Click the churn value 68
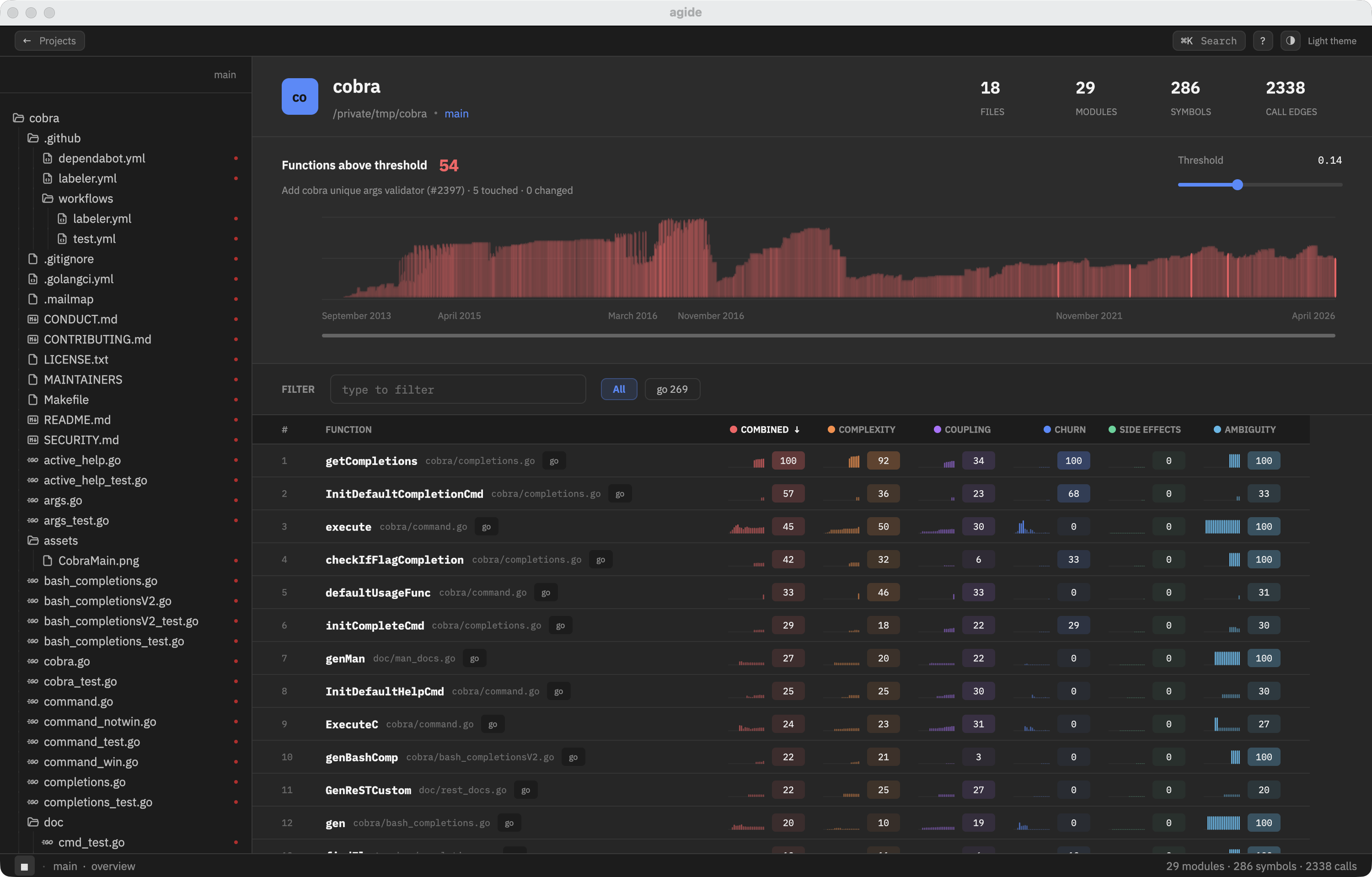Image resolution: width=1372 pixels, height=877 pixels. 1073,494
